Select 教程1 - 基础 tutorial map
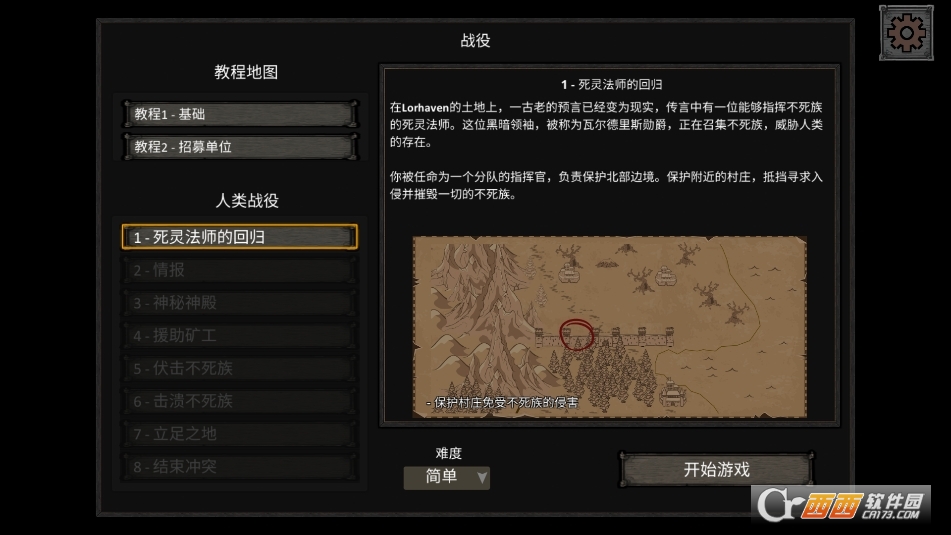The image size is (951, 535). [240, 114]
